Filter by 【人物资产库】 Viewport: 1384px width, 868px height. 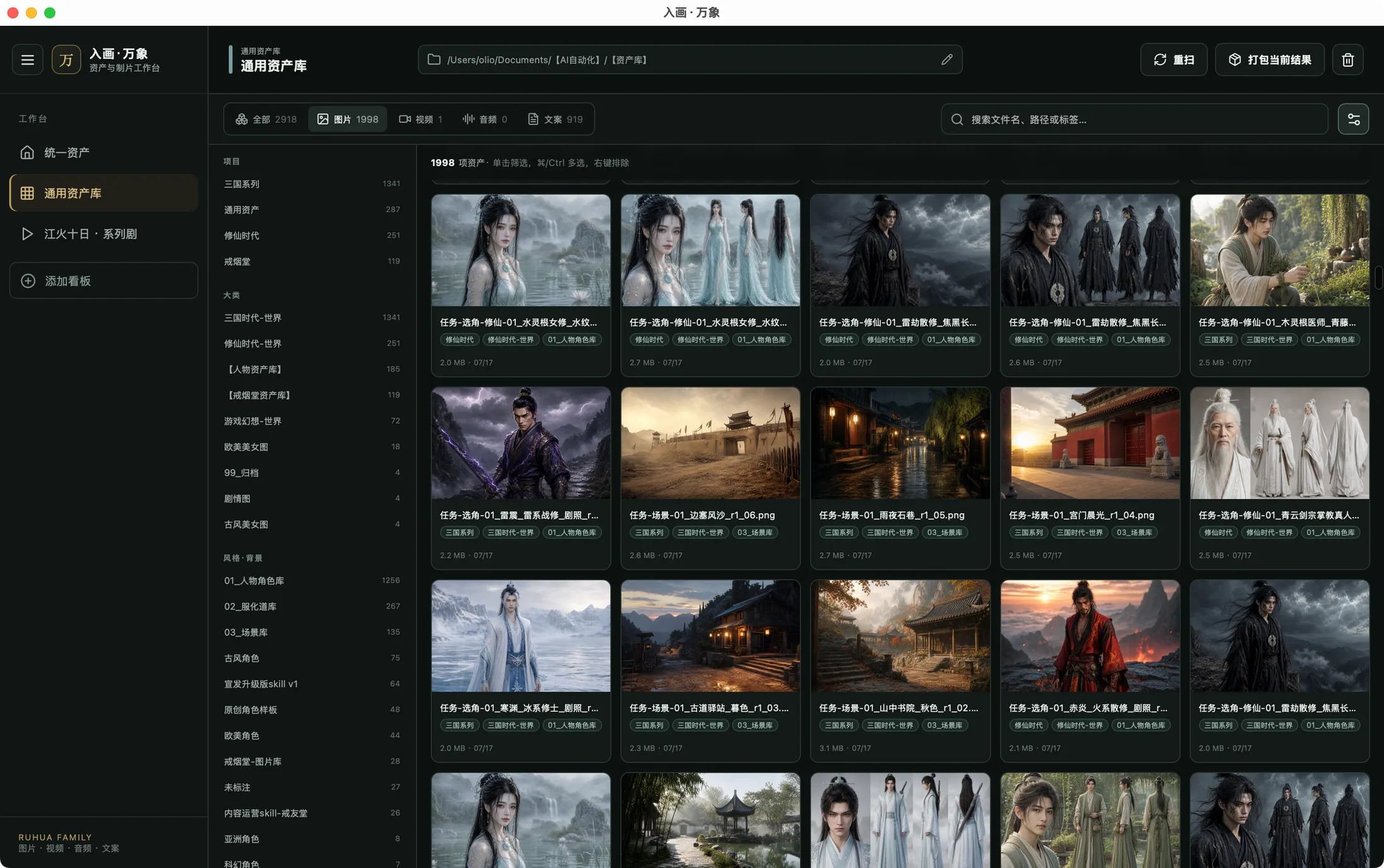pos(312,369)
